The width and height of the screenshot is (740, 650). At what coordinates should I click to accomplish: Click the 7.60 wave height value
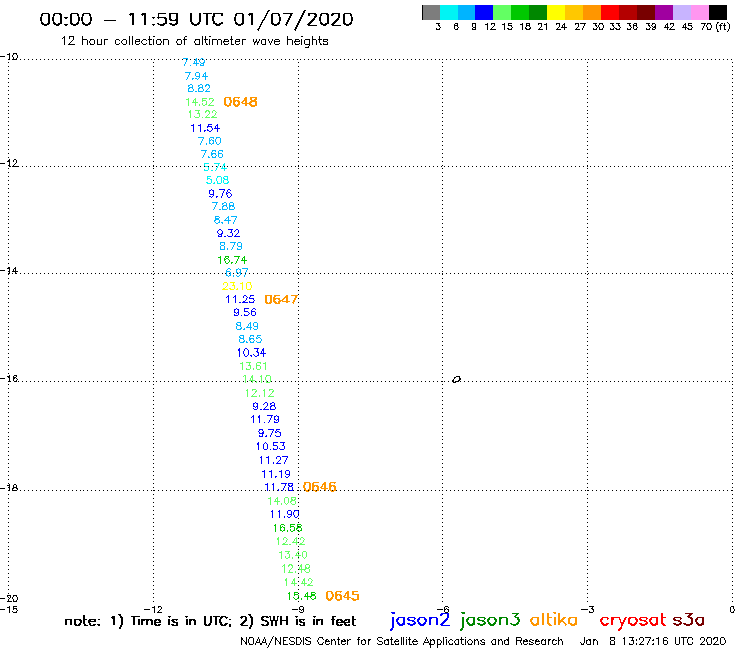[210, 141]
